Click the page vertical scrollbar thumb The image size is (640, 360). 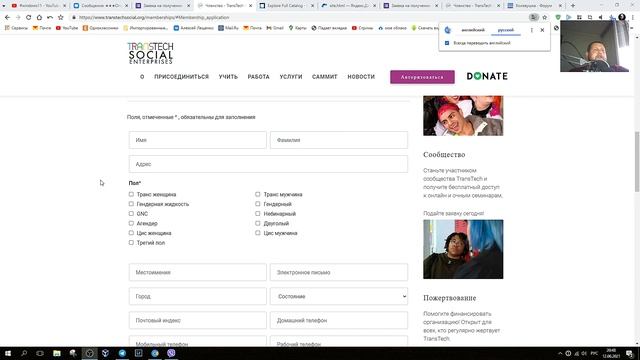(637, 162)
